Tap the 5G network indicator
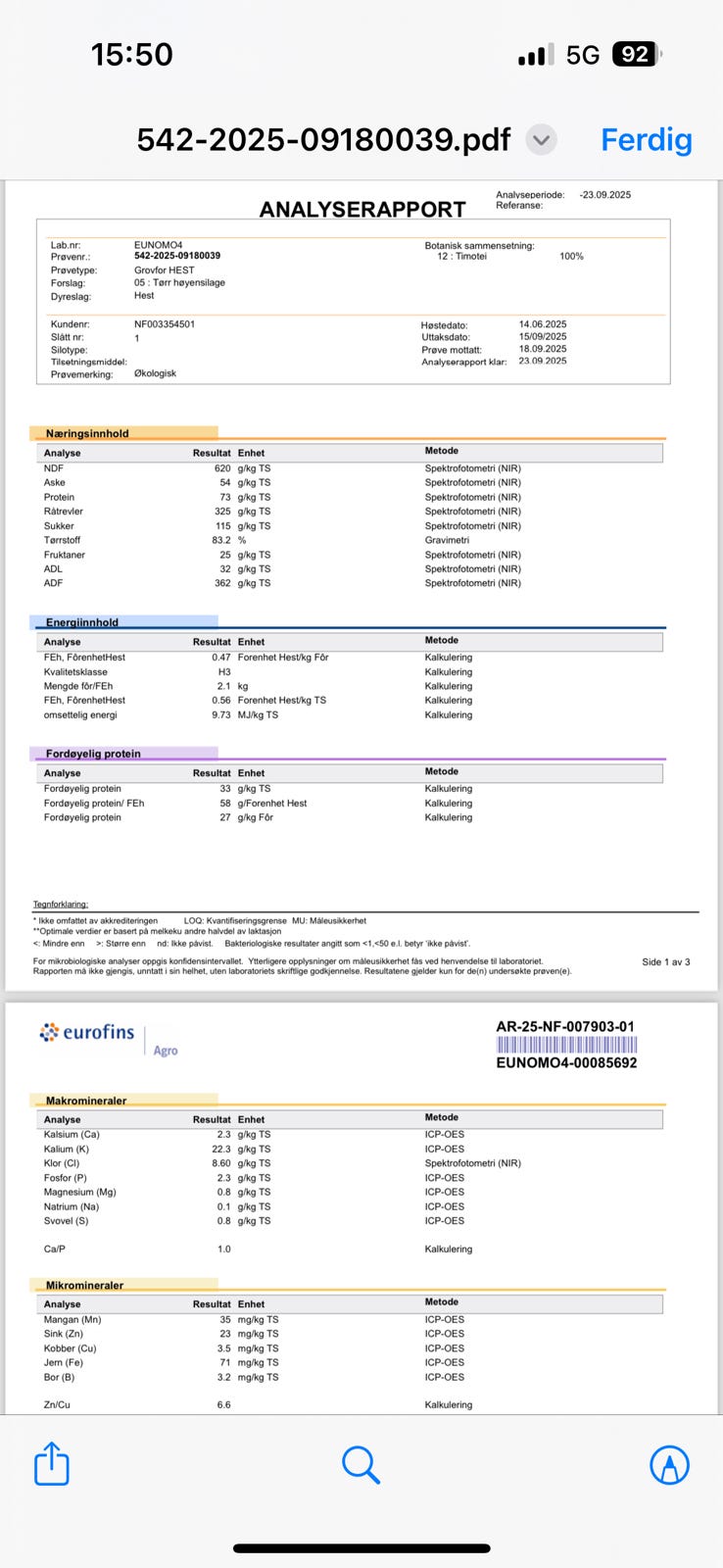Image resolution: width=723 pixels, height=1568 pixels. coord(583,55)
